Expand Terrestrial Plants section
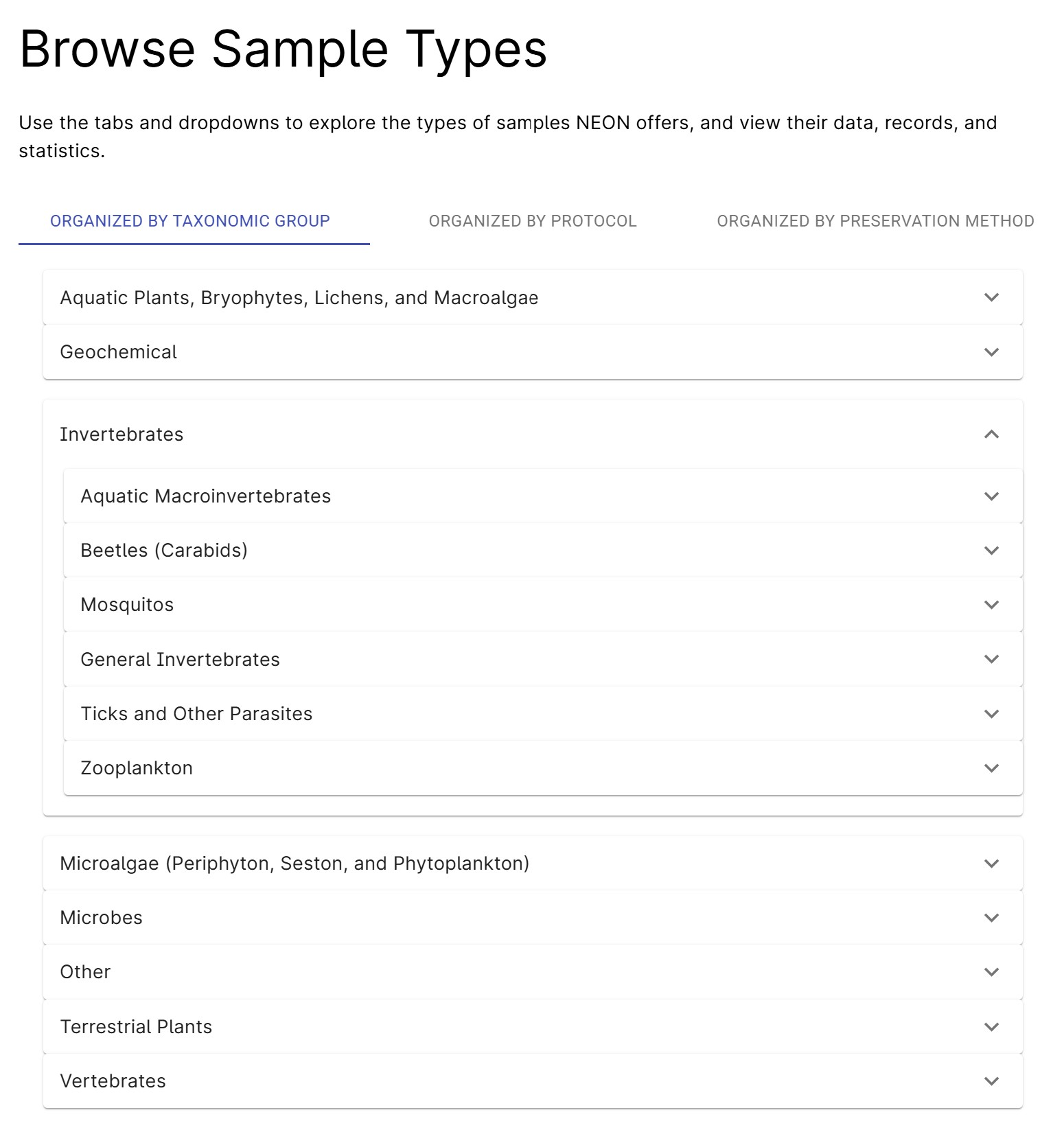This screenshot has height=1143, width=1064. [x=533, y=1026]
